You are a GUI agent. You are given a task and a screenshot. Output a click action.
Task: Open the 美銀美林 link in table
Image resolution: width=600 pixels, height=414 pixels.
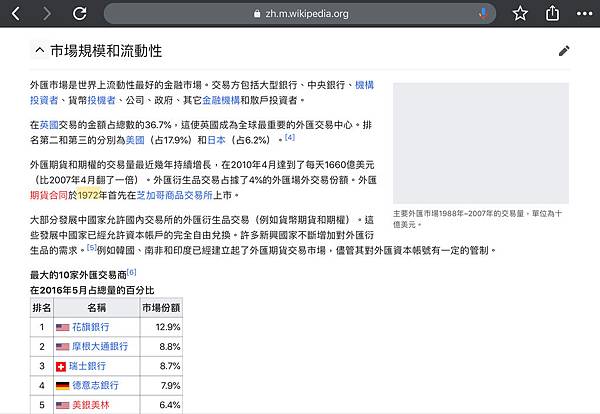click(91, 405)
